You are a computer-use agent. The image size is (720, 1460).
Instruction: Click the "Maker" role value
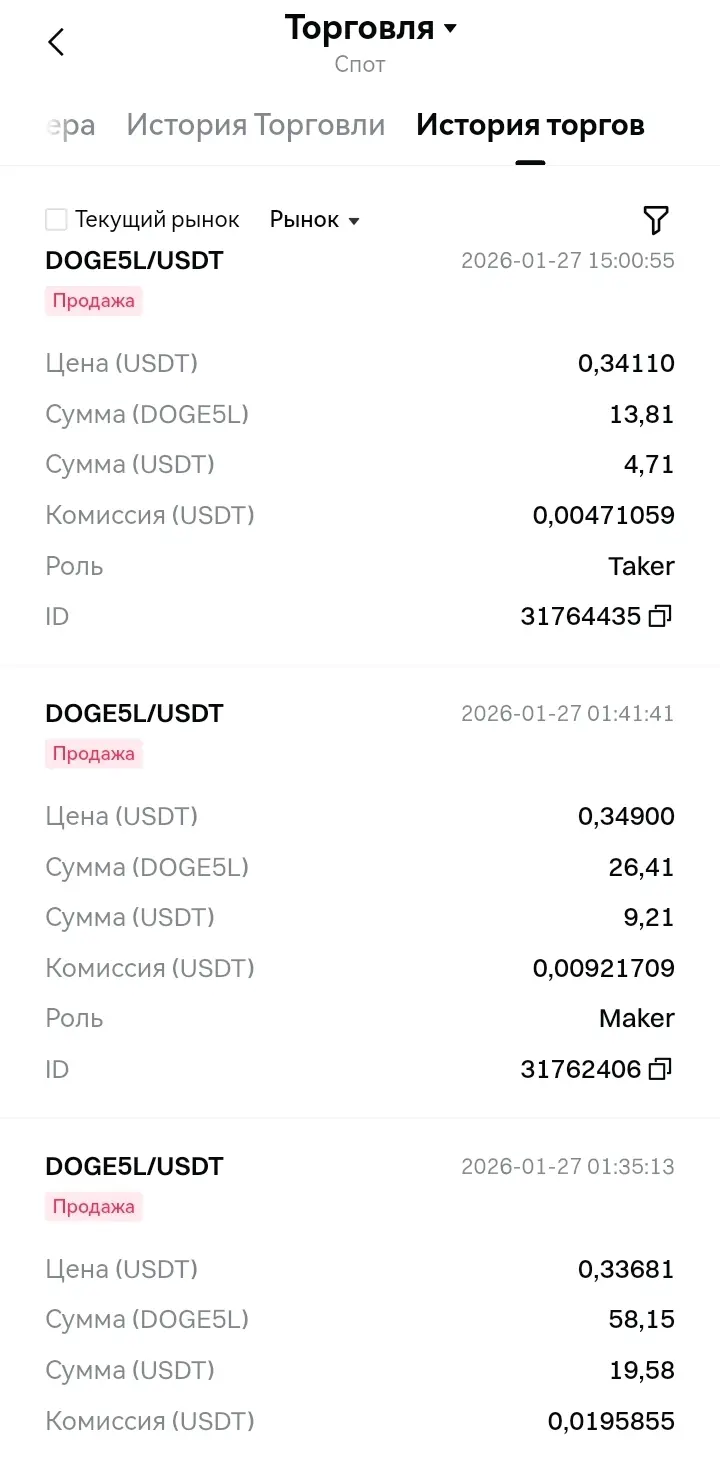click(x=637, y=1019)
